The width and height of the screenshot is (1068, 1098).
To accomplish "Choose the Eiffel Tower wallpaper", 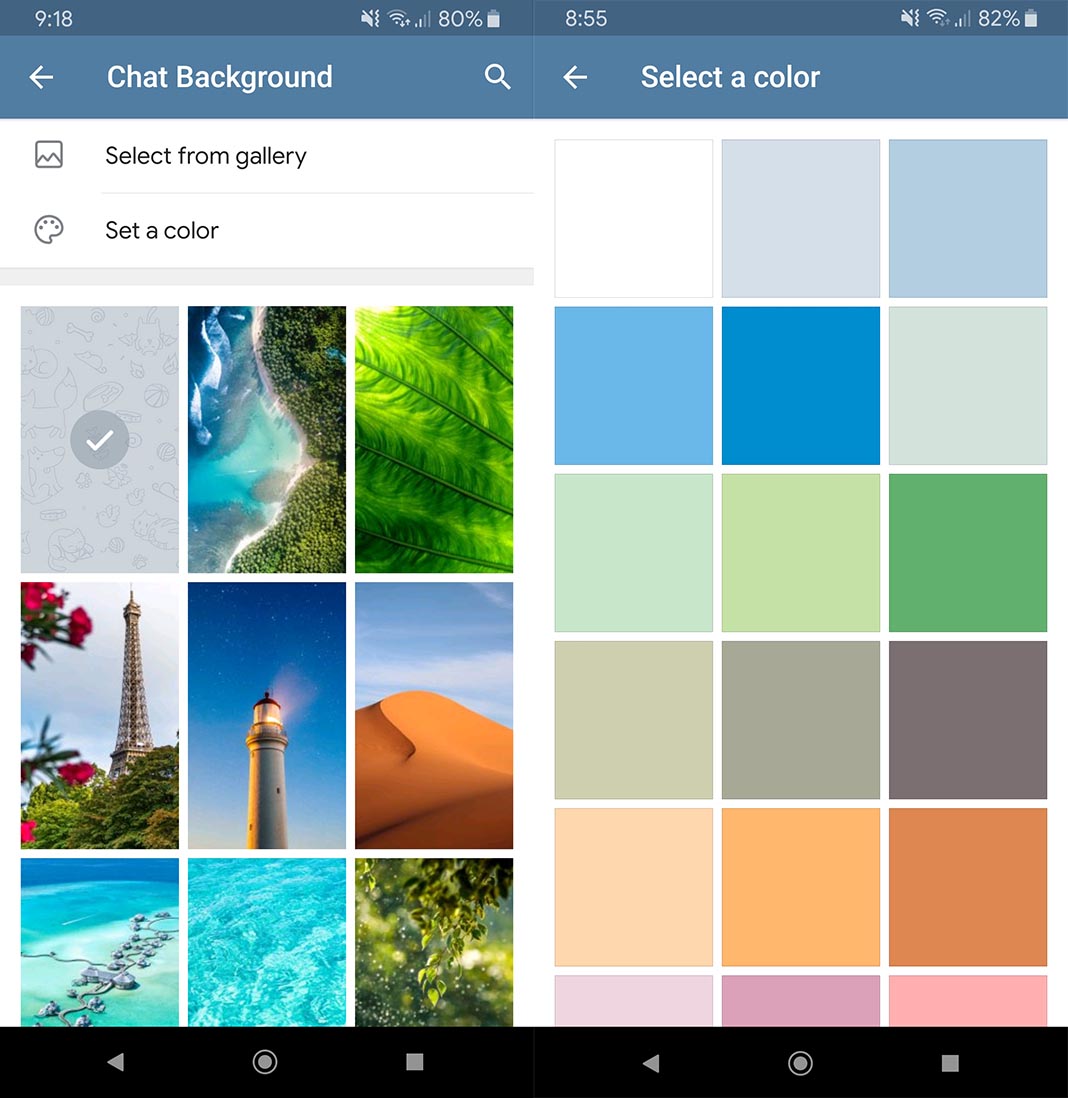I will 100,715.
